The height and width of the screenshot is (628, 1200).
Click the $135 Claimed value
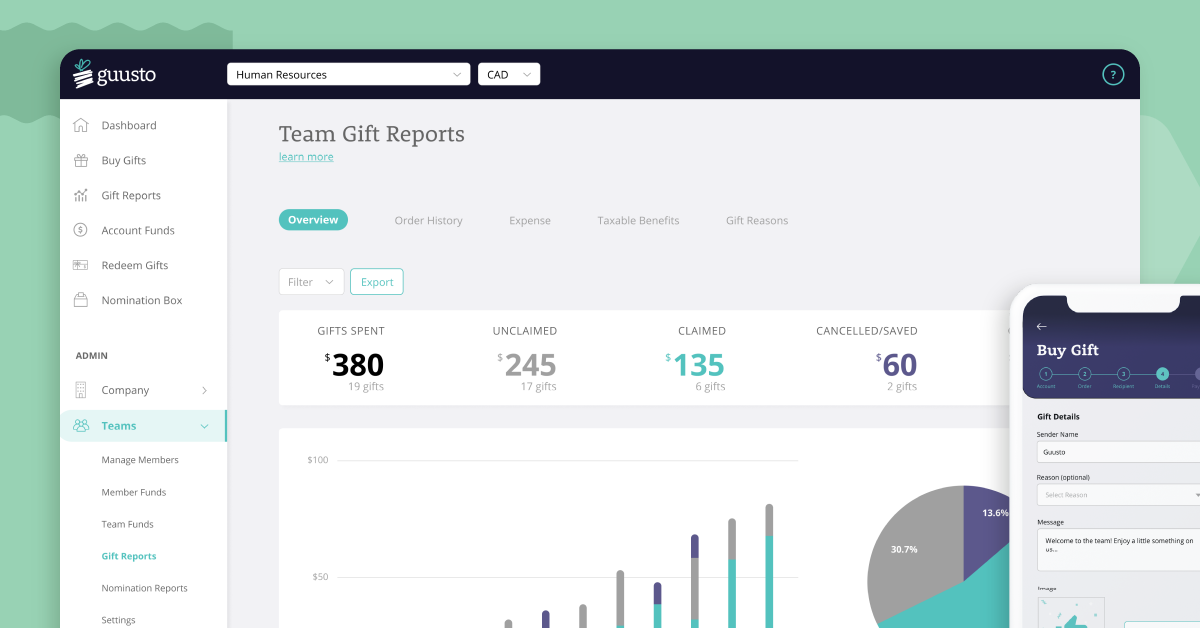pyautogui.click(x=696, y=365)
